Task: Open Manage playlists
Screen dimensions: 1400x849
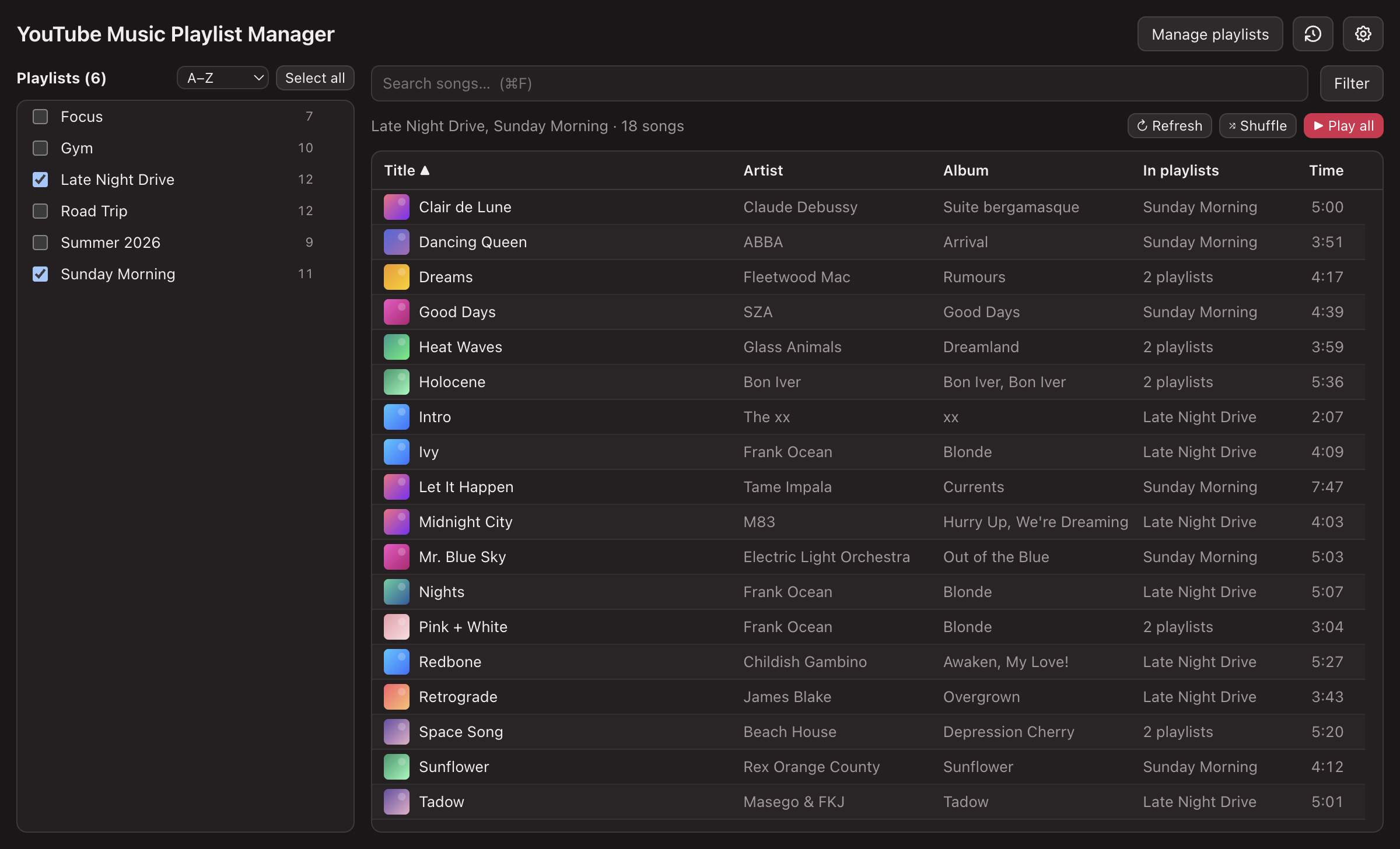Action: 1210,34
